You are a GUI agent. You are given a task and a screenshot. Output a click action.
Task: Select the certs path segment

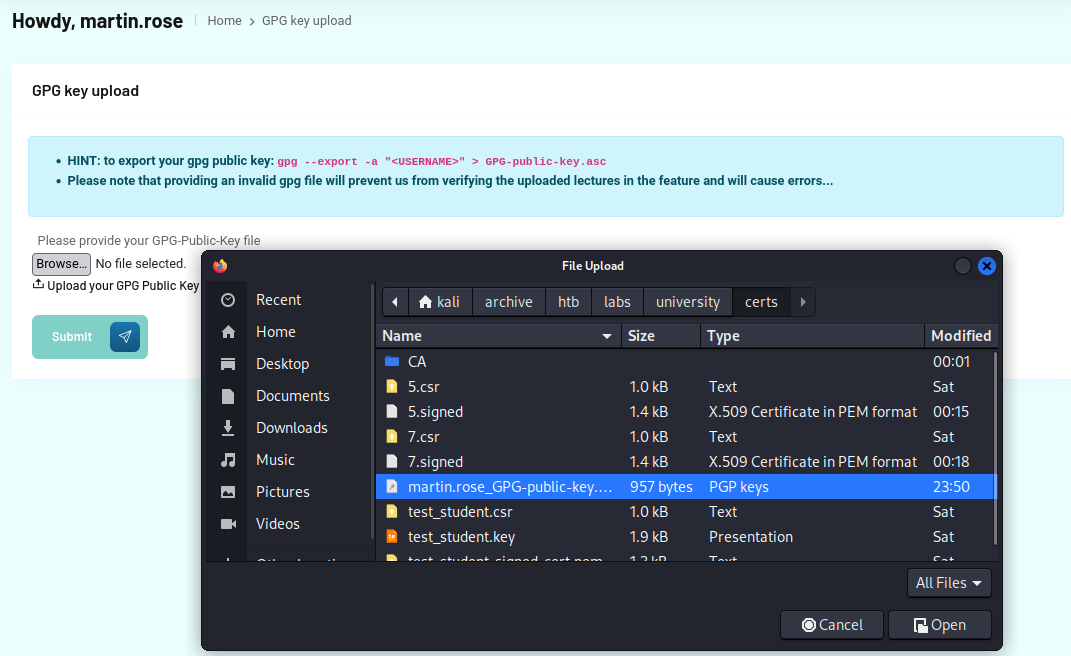pos(761,302)
